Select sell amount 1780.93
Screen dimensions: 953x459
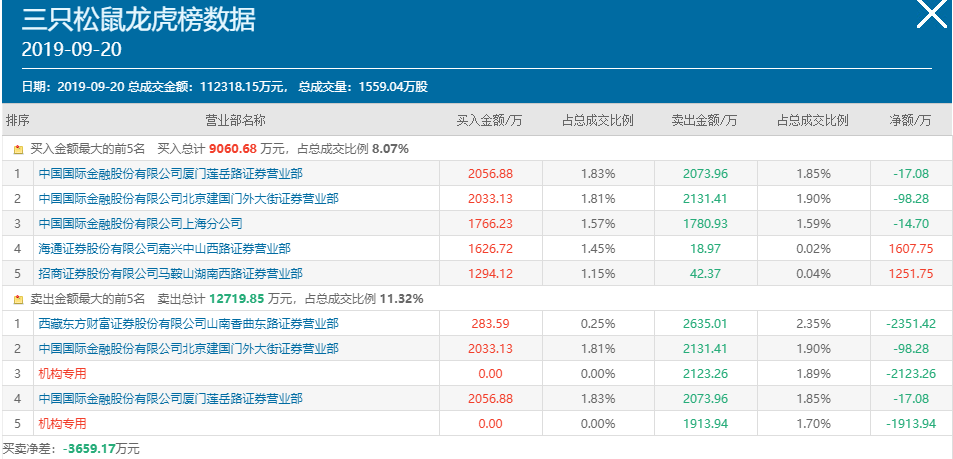click(705, 224)
